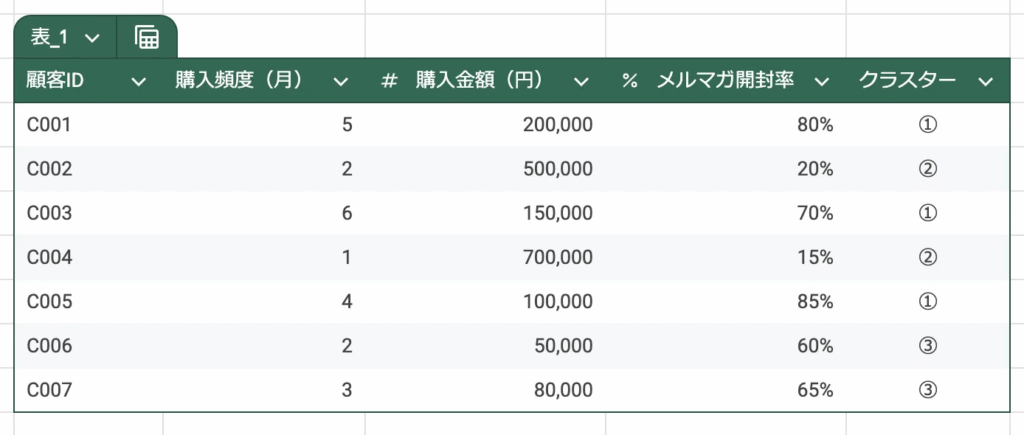Expand the 購入頻度(月) column dropdown arrow
Image resolution: width=1024 pixels, height=435 pixels.
341,81
